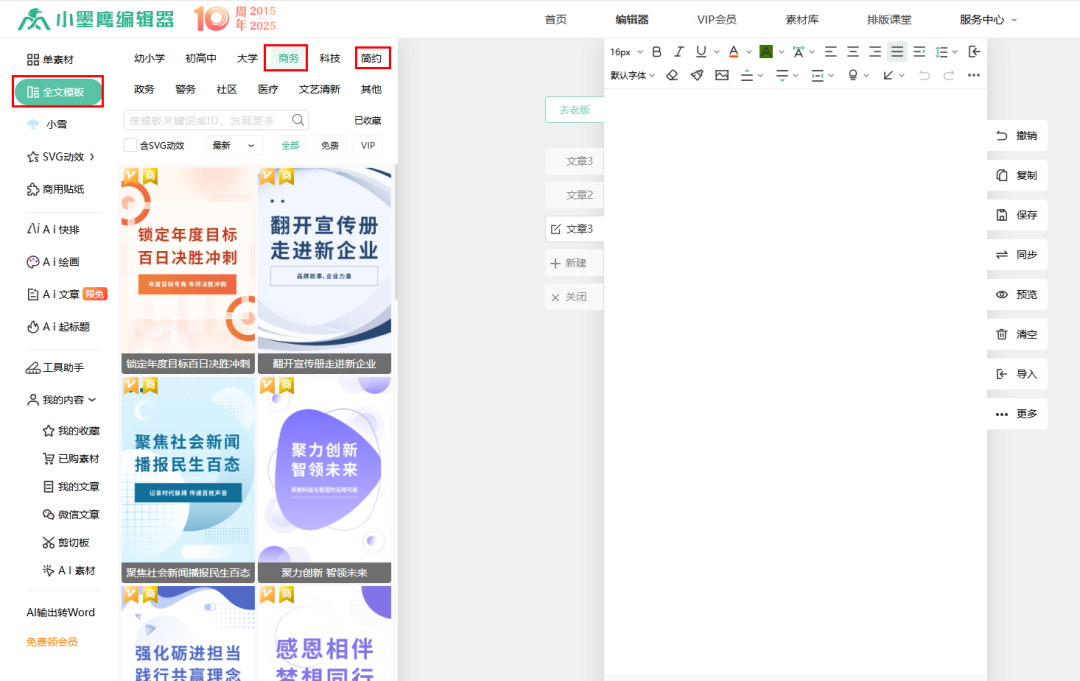The image size is (1080, 681).
Task: Click the eraser clear-format icon
Action: tap(672, 75)
